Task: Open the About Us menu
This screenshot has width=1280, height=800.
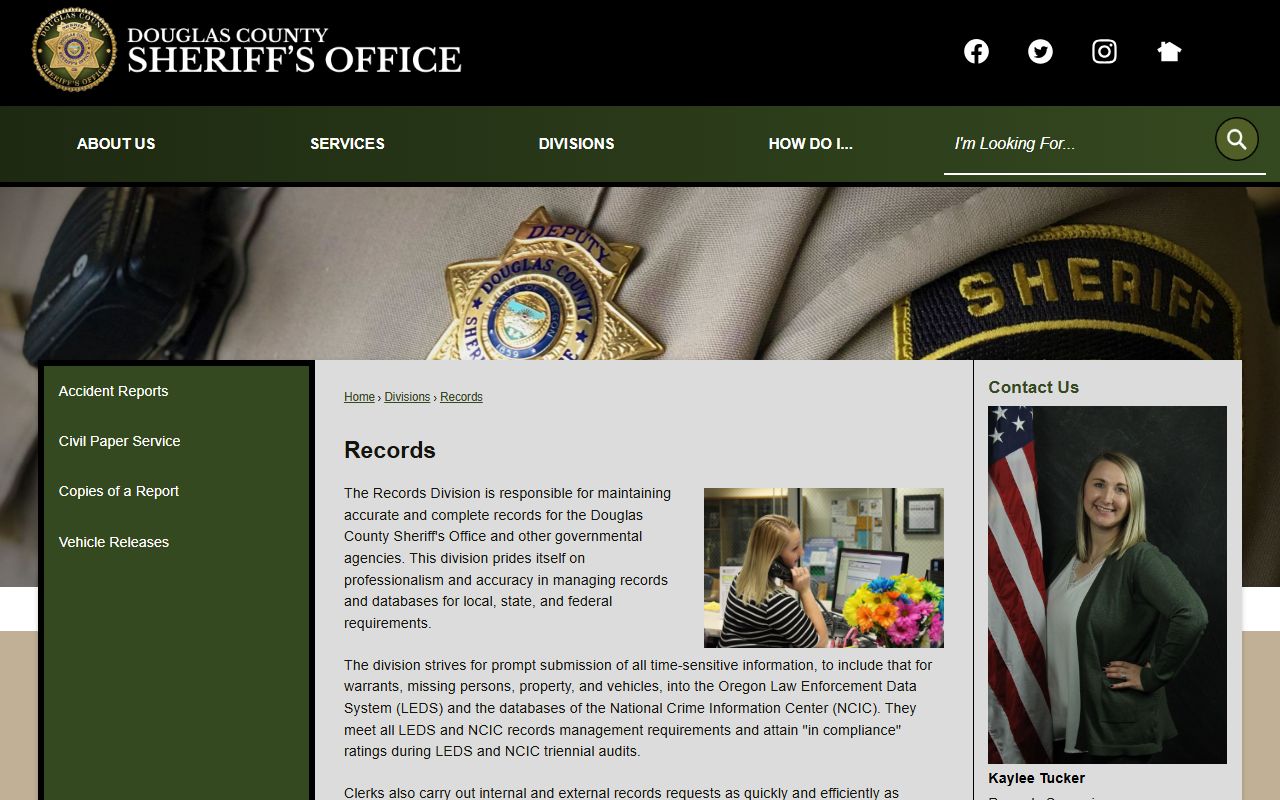Action: pos(116,144)
